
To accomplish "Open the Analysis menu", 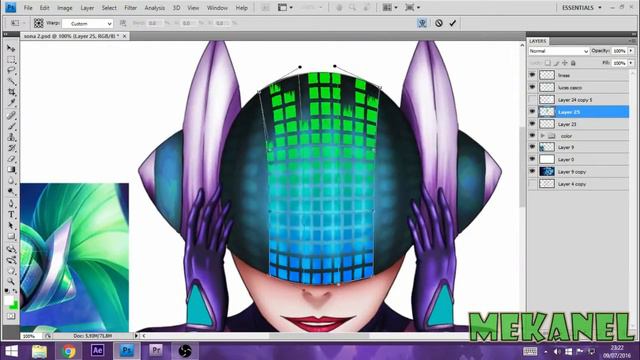I will tap(155, 8).
